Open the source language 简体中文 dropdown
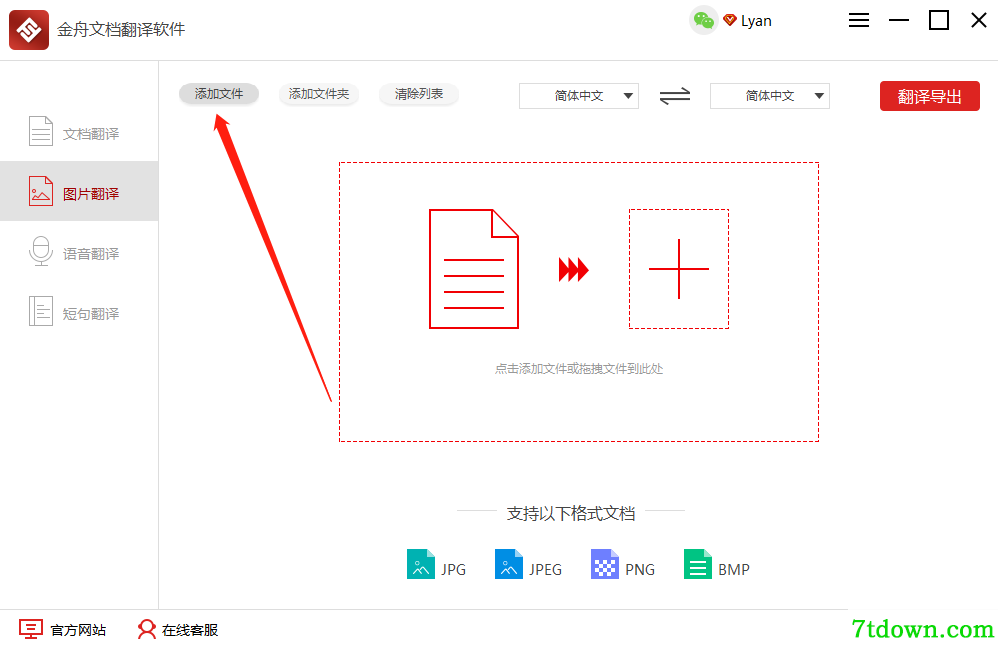Image resolution: width=998 pixels, height=648 pixels. click(x=579, y=96)
